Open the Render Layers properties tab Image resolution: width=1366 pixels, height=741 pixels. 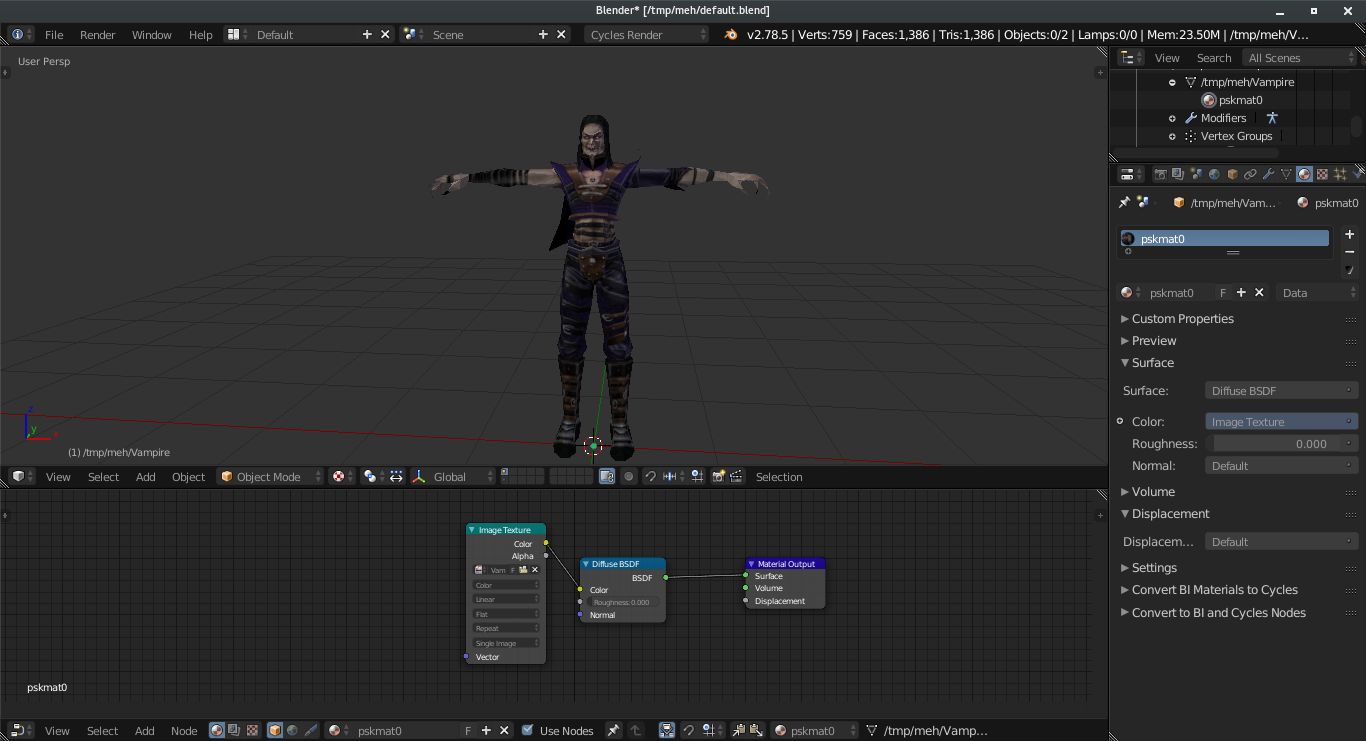1178,174
